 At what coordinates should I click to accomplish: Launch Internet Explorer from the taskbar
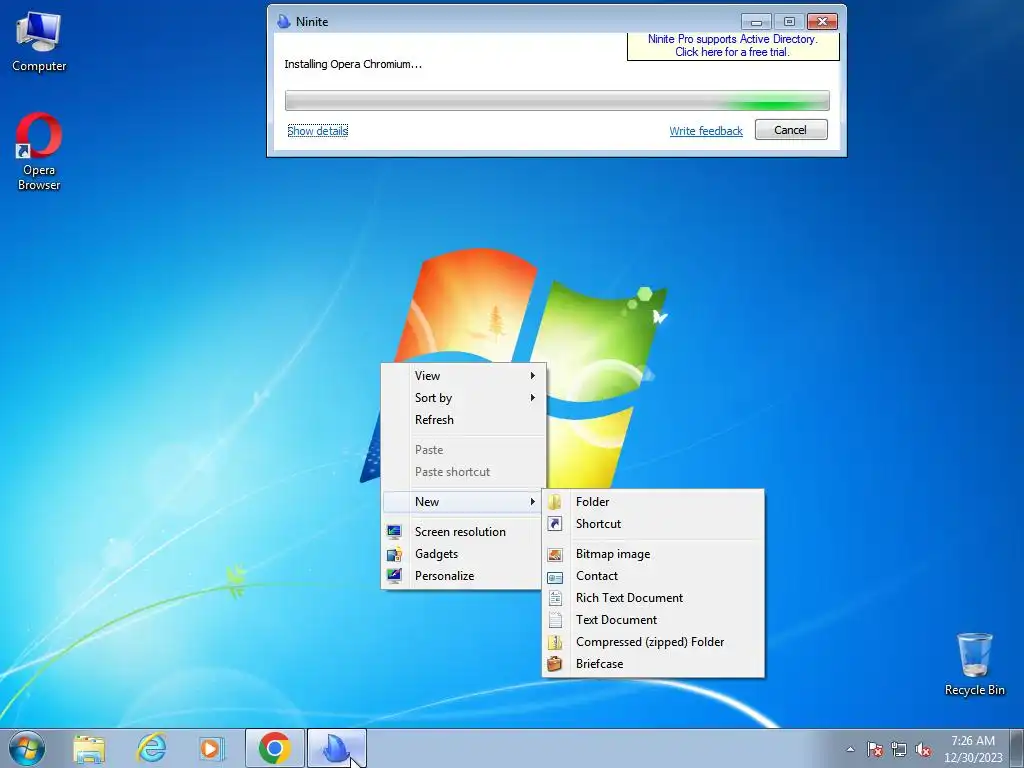click(x=151, y=748)
